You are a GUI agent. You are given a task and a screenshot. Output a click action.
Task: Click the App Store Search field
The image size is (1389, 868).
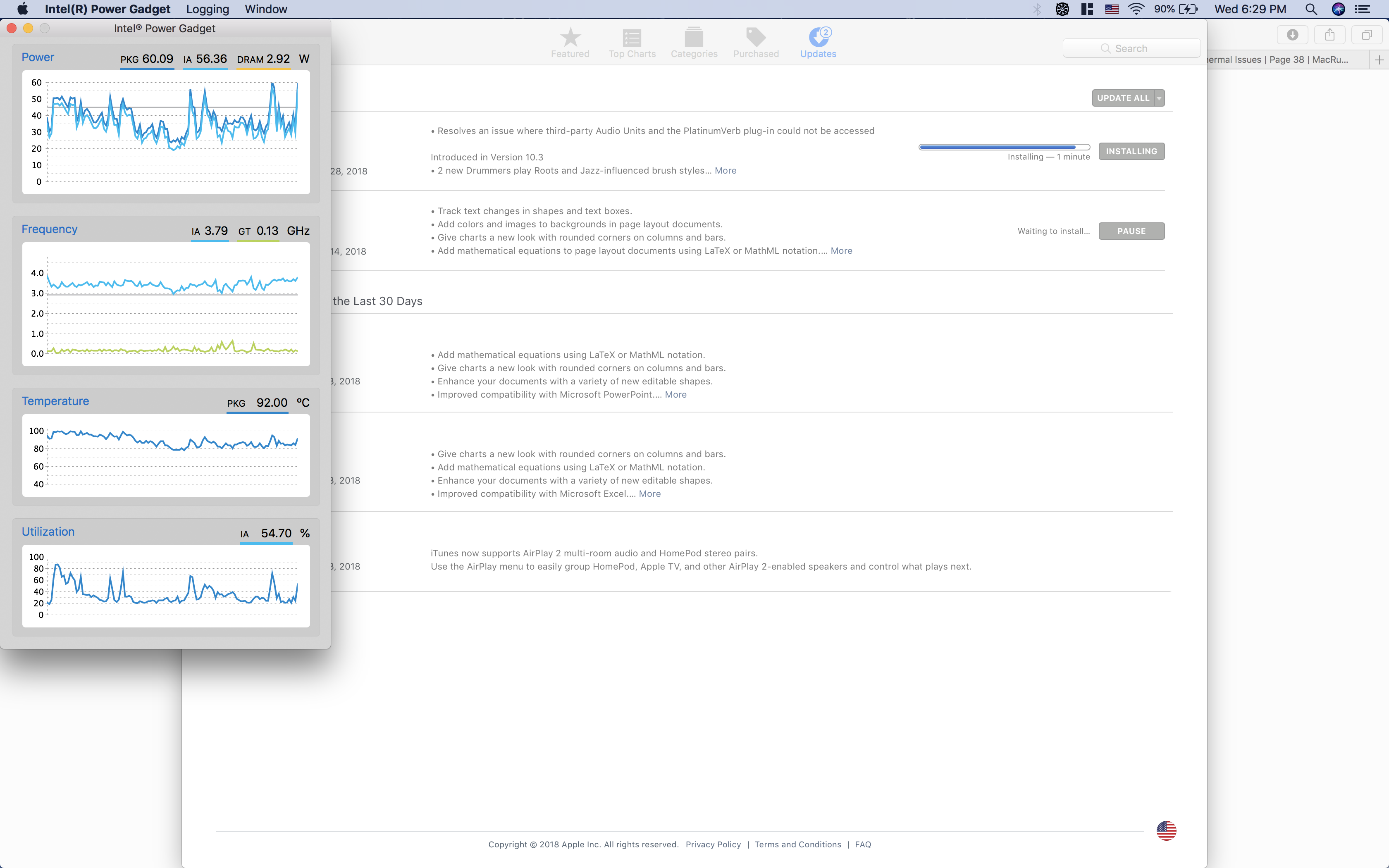[1131, 49]
